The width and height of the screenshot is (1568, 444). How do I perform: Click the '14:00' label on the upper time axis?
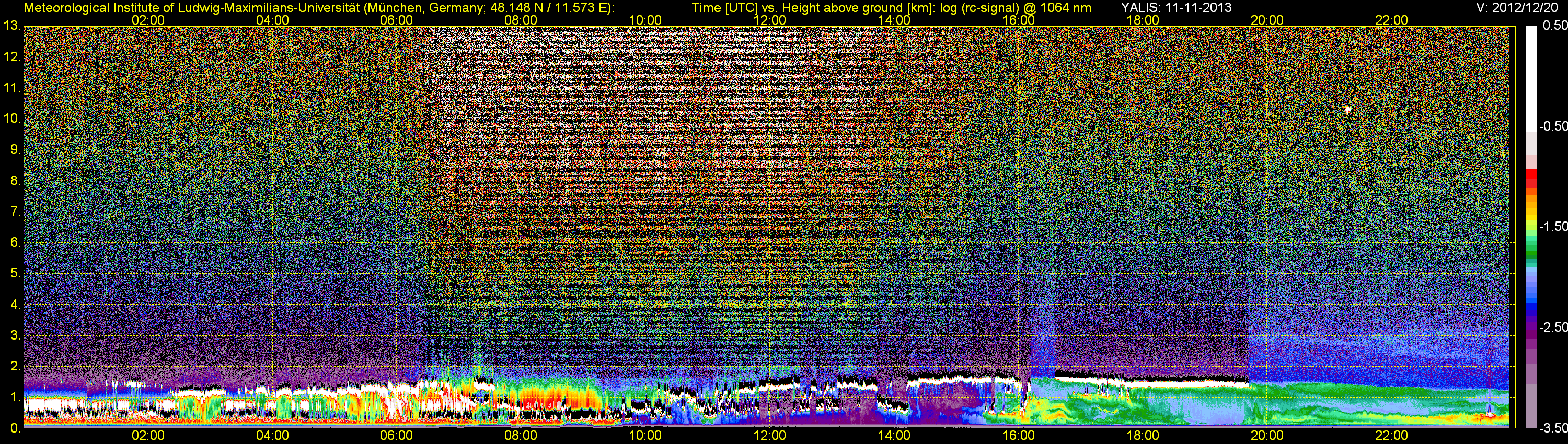click(x=894, y=20)
